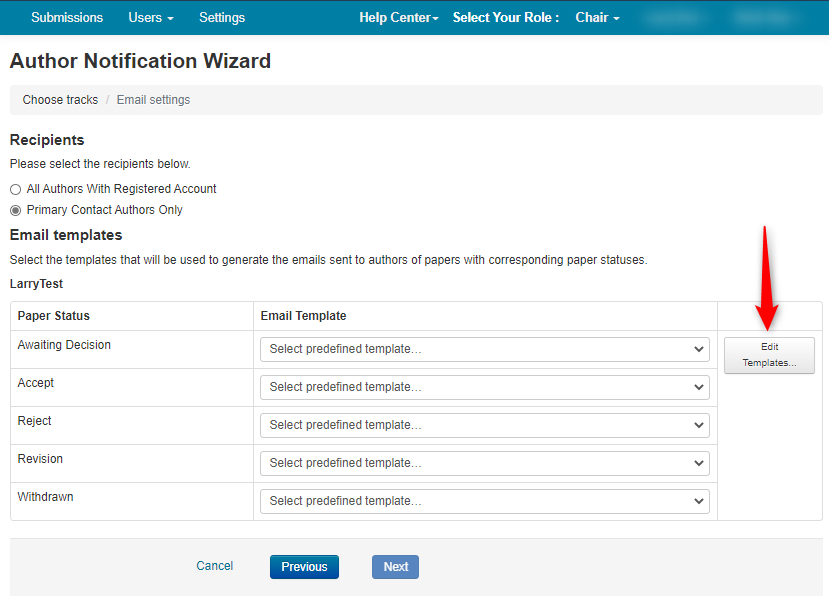Pick a template for the Withdrawn status
829x613 pixels.
click(x=485, y=501)
